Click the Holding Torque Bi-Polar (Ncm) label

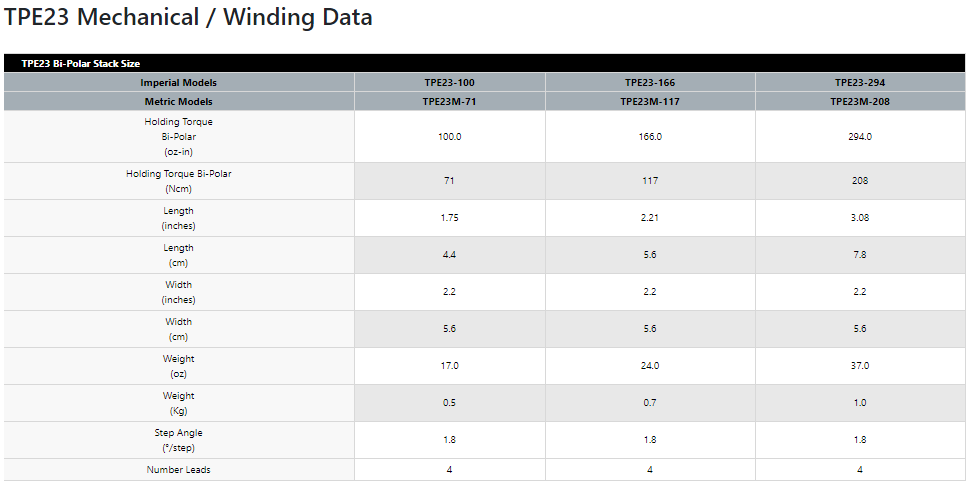tap(179, 181)
